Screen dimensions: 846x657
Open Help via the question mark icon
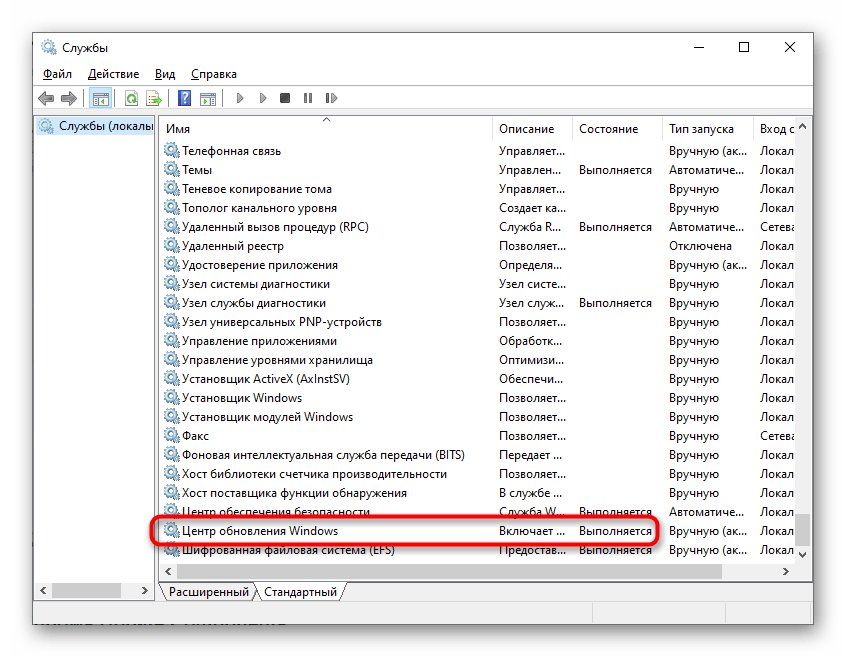[x=184, y=98]
